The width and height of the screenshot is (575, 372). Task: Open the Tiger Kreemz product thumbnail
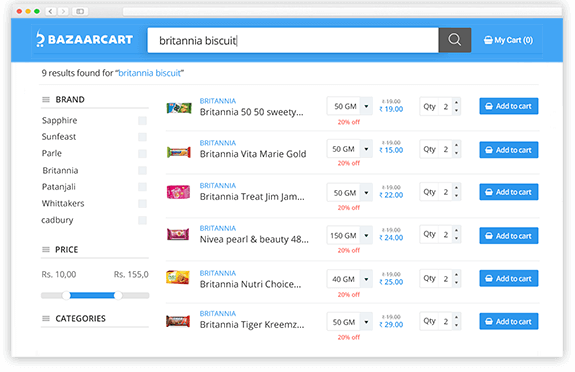[178, 321]
